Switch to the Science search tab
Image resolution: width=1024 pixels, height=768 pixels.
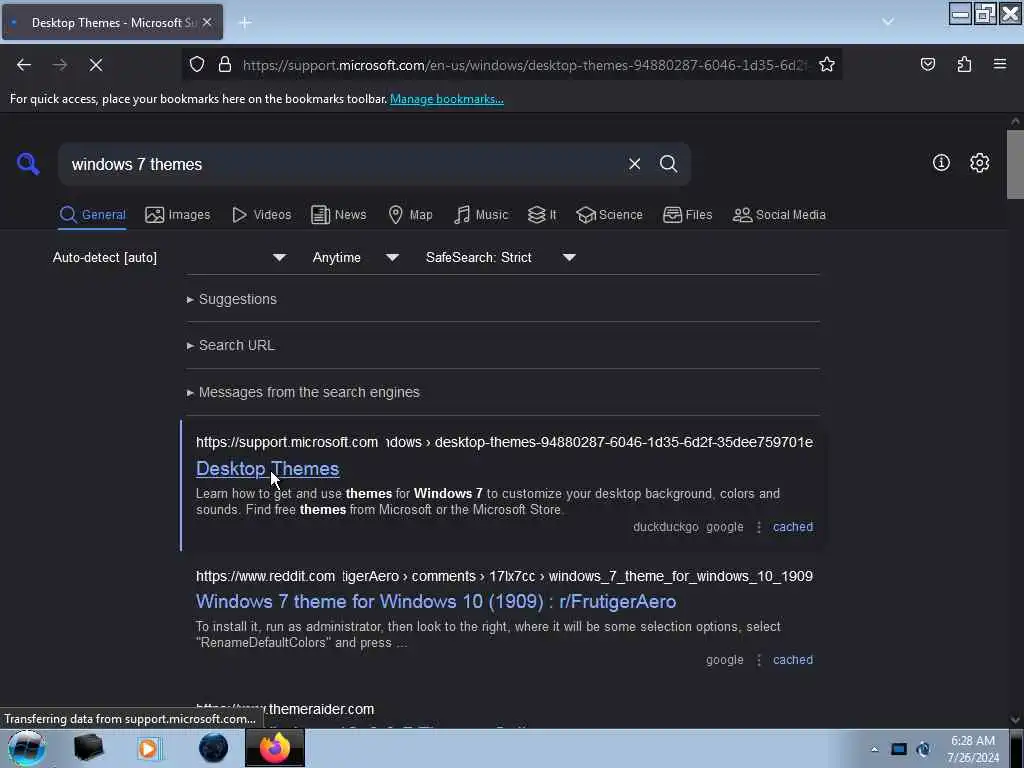click(610, 215)
